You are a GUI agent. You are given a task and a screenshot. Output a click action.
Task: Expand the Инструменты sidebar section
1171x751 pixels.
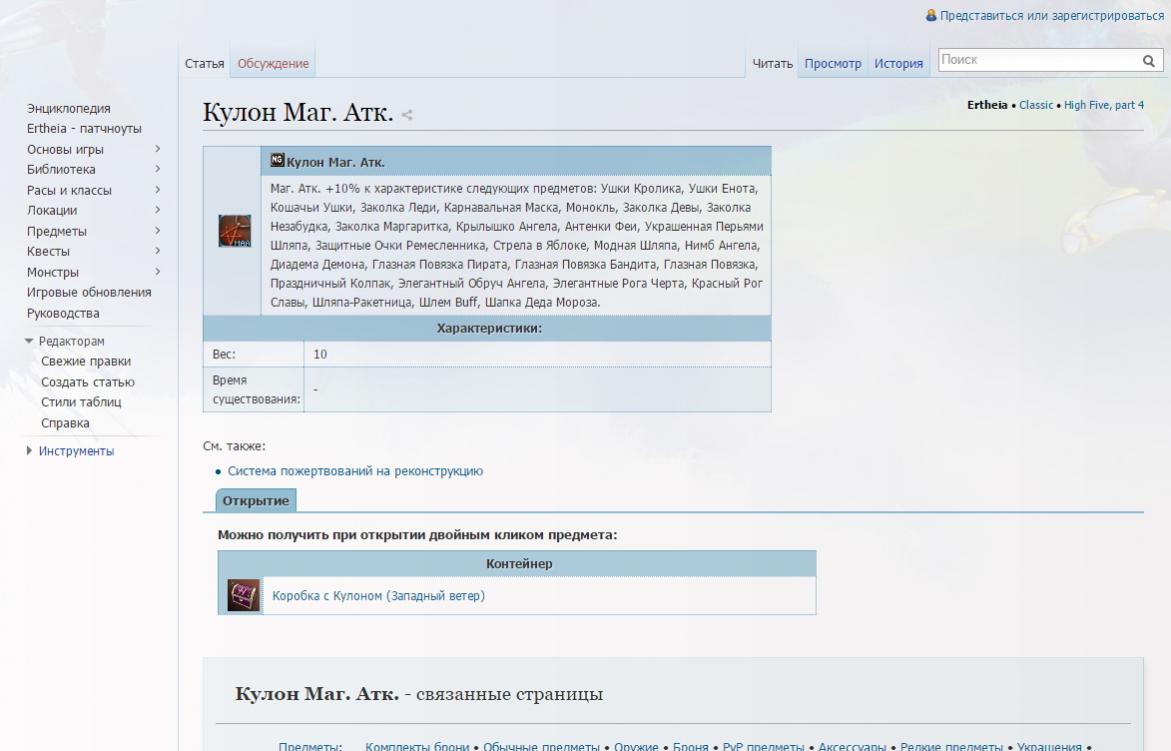(29, 451)
